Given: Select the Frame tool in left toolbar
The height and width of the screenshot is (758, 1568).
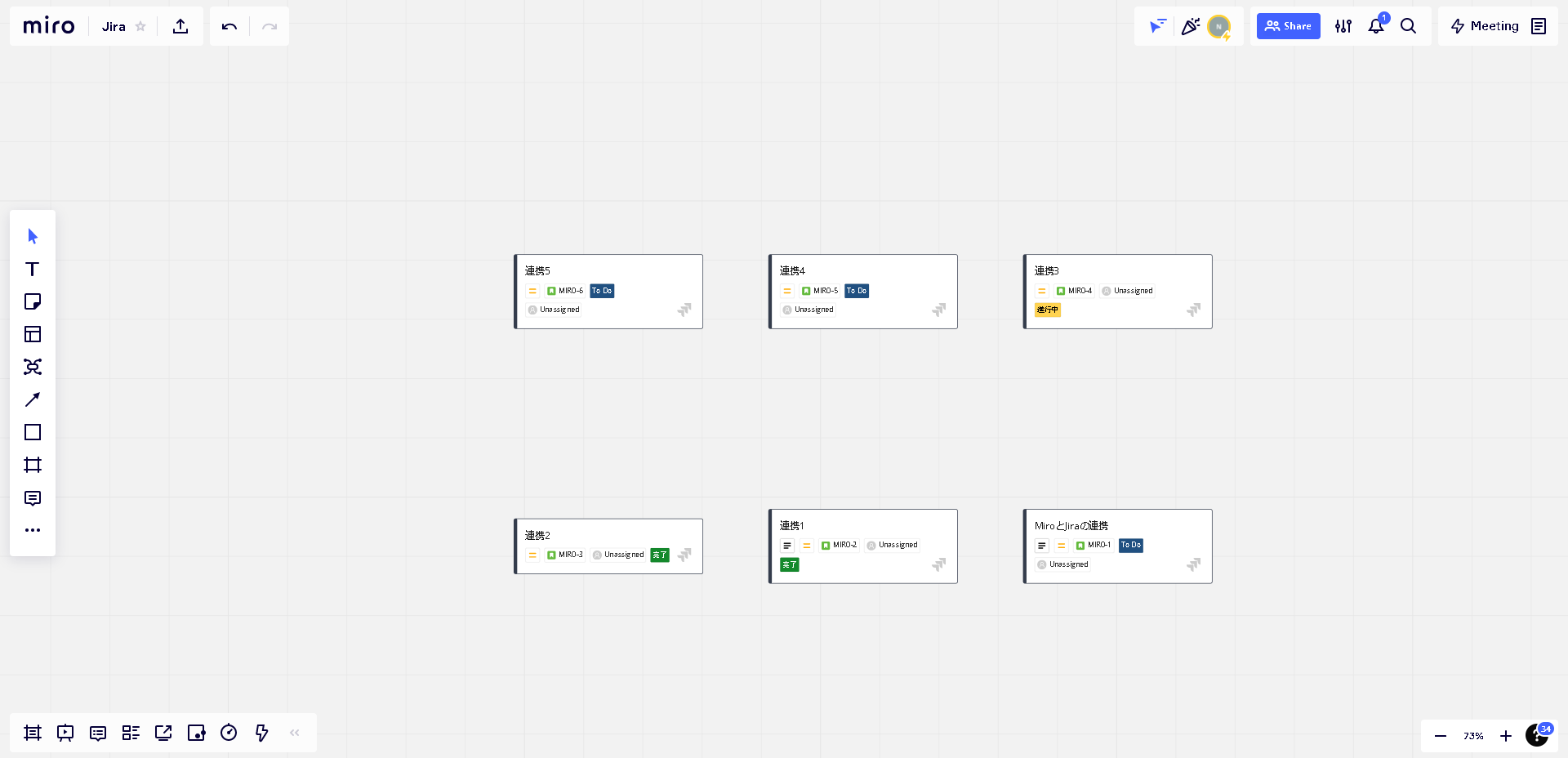Looking at the screenshot, I should pyautogui.click(x=33, y=465).
